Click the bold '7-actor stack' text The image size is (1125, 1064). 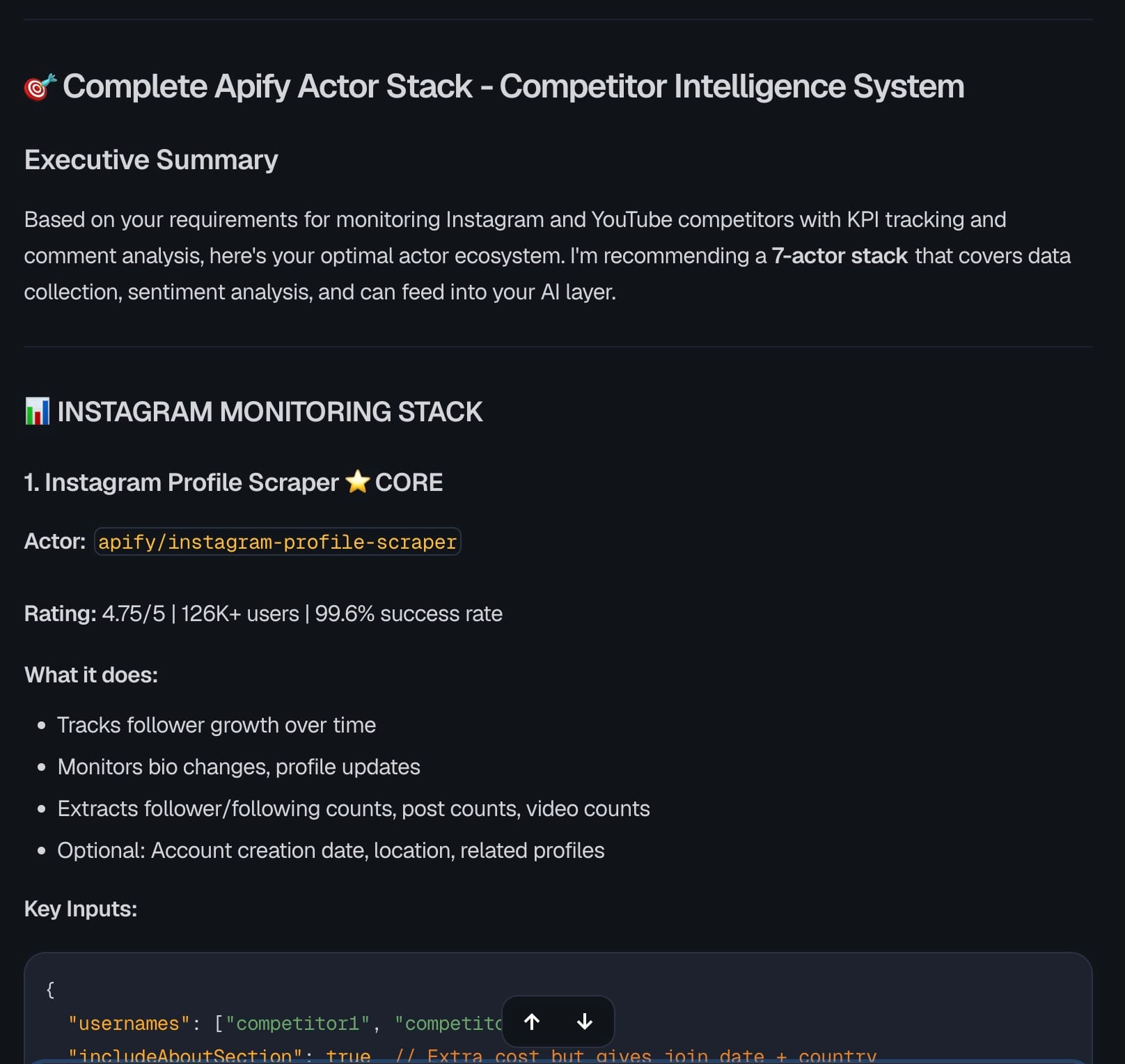pyautogui.click(x=840, y=256)
